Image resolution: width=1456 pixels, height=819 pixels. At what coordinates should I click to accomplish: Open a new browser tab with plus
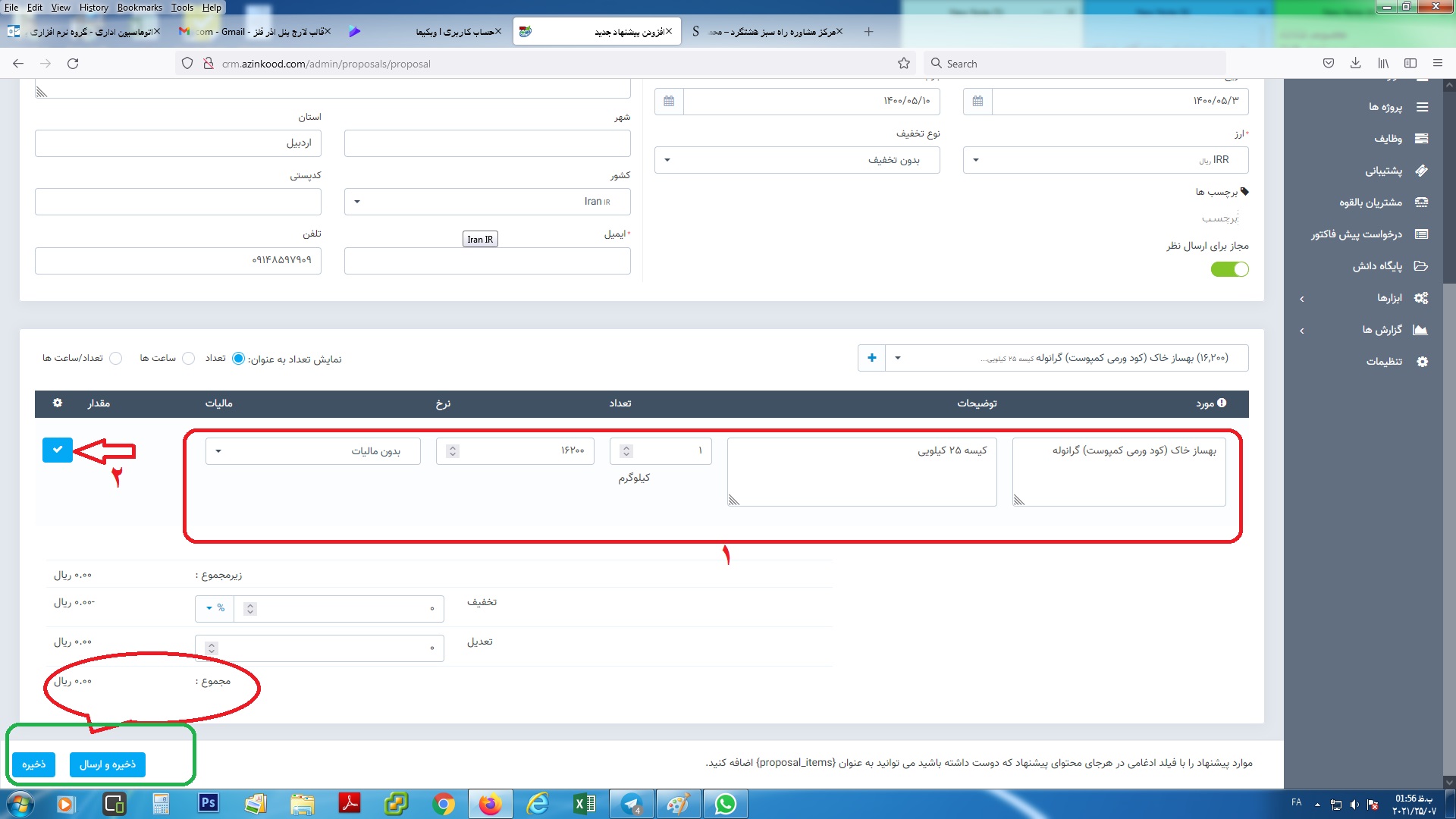pyautogui.click(x=868, y=32)
